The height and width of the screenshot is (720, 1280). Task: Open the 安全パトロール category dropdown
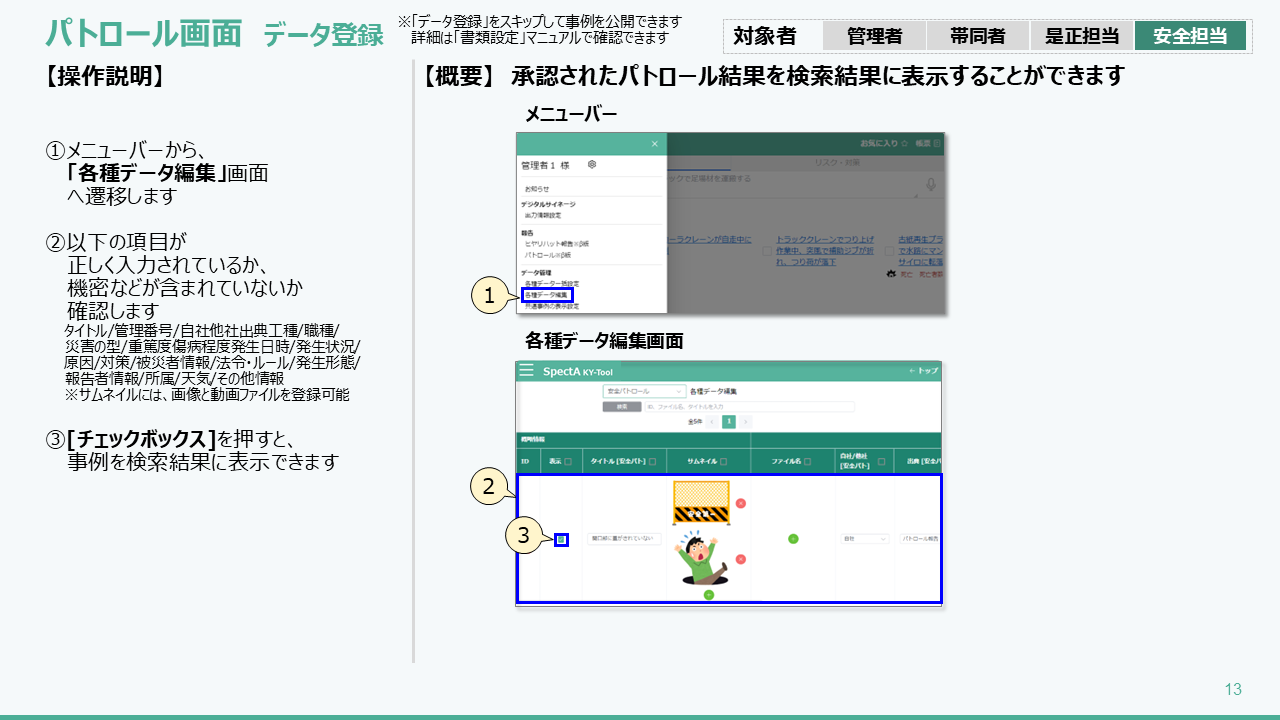(644, 391)
